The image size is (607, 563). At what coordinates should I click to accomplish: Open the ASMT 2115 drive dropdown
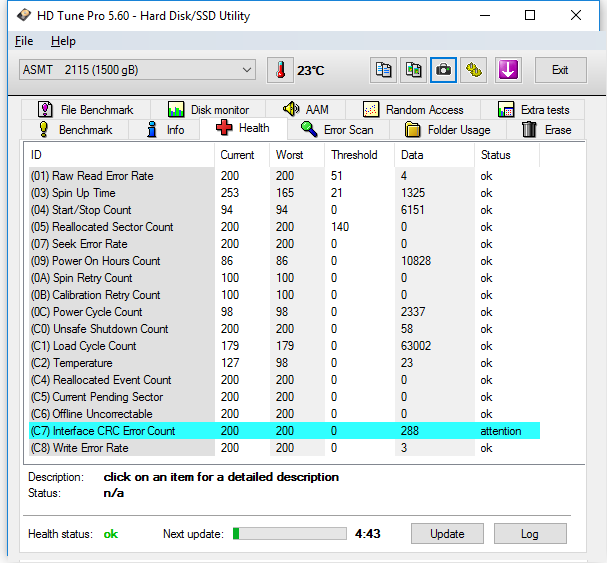(x=138, y=70)
